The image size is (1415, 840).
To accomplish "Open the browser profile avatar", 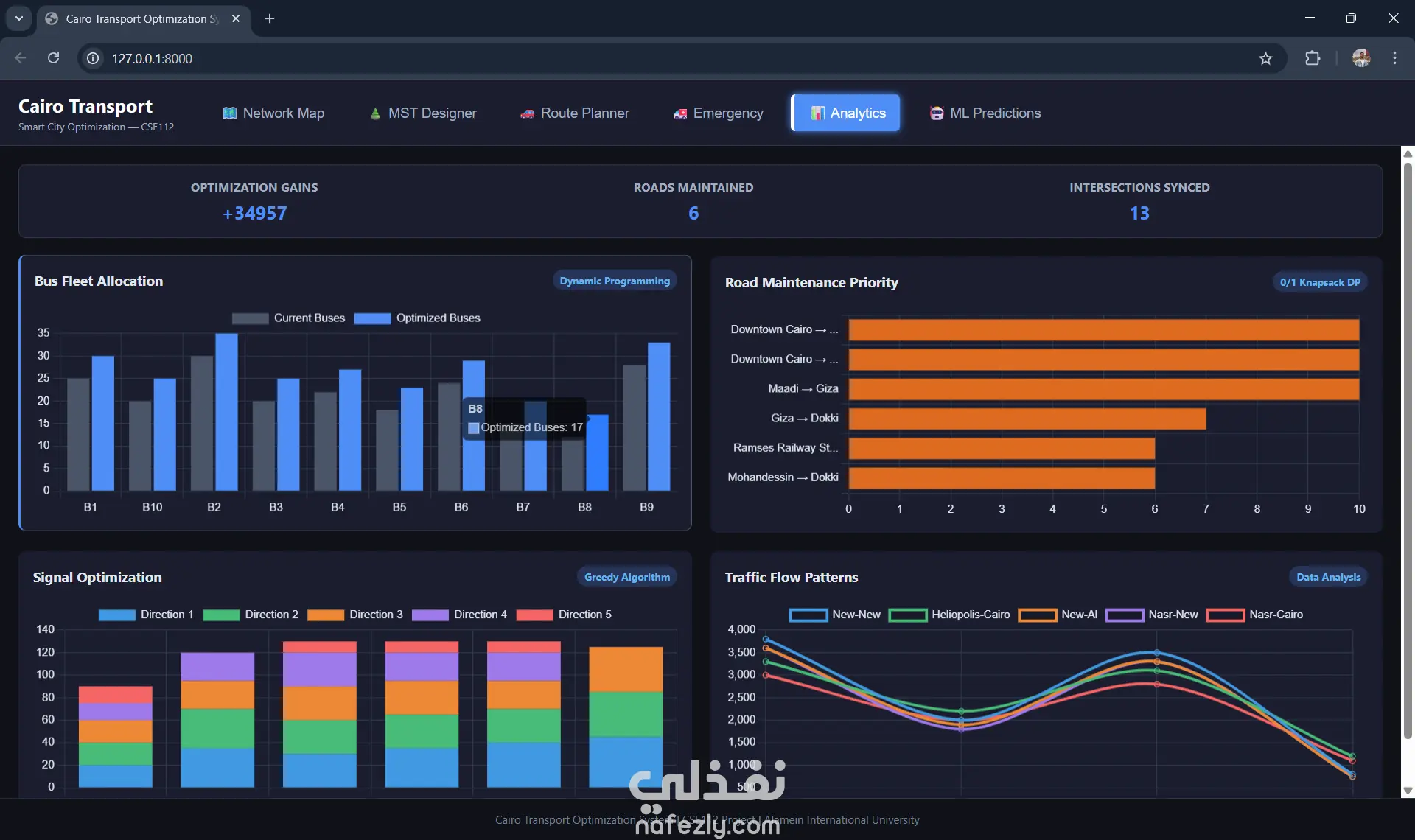I will [1361, 58].
